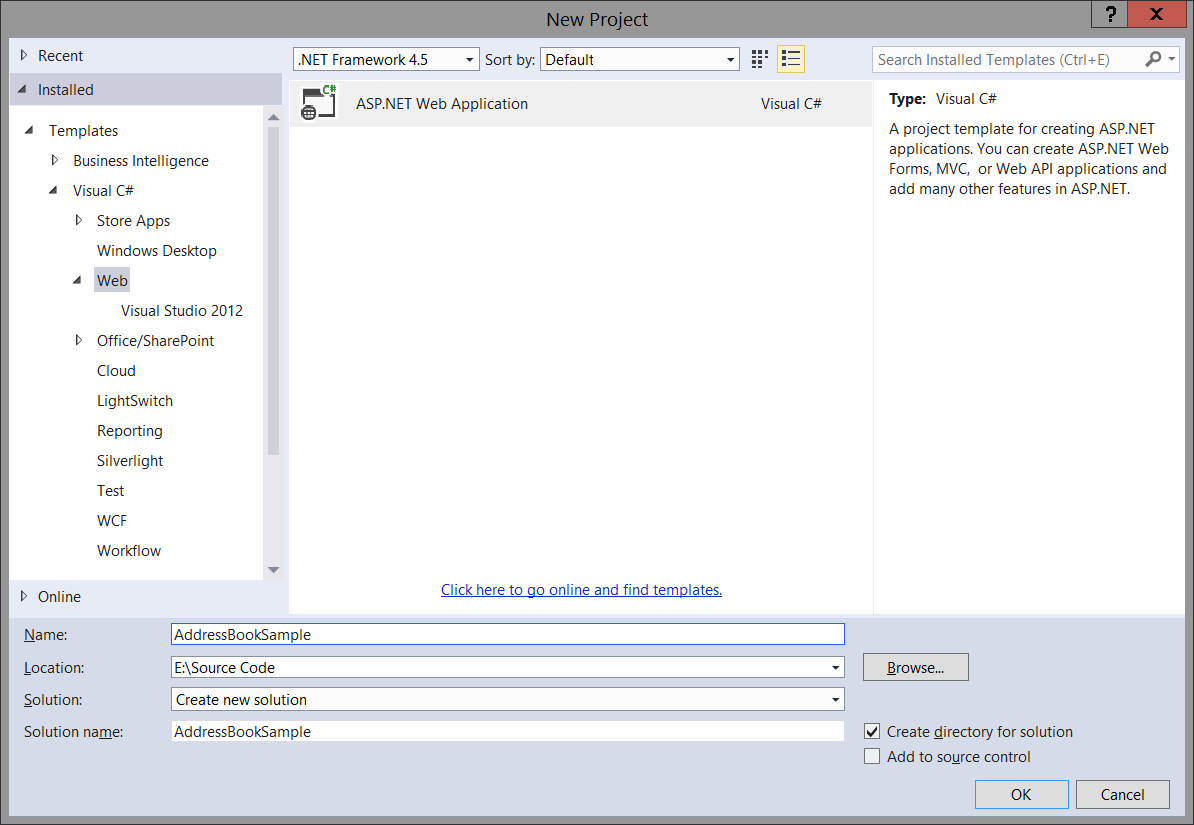Viewport: 1194px width, 825px height.
Task: Select Visual Studio 2012 under Web
Action: (182, 310)
